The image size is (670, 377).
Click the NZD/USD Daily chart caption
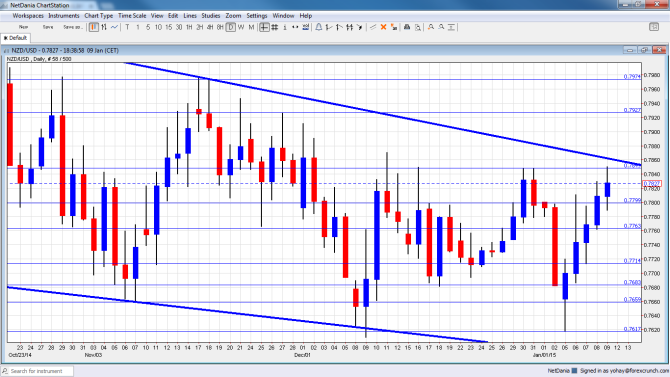(x=39, y=59)
